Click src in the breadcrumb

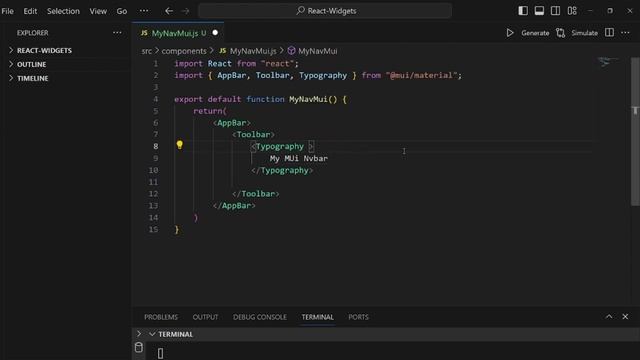pyautogui.click(x=147, y=51)
